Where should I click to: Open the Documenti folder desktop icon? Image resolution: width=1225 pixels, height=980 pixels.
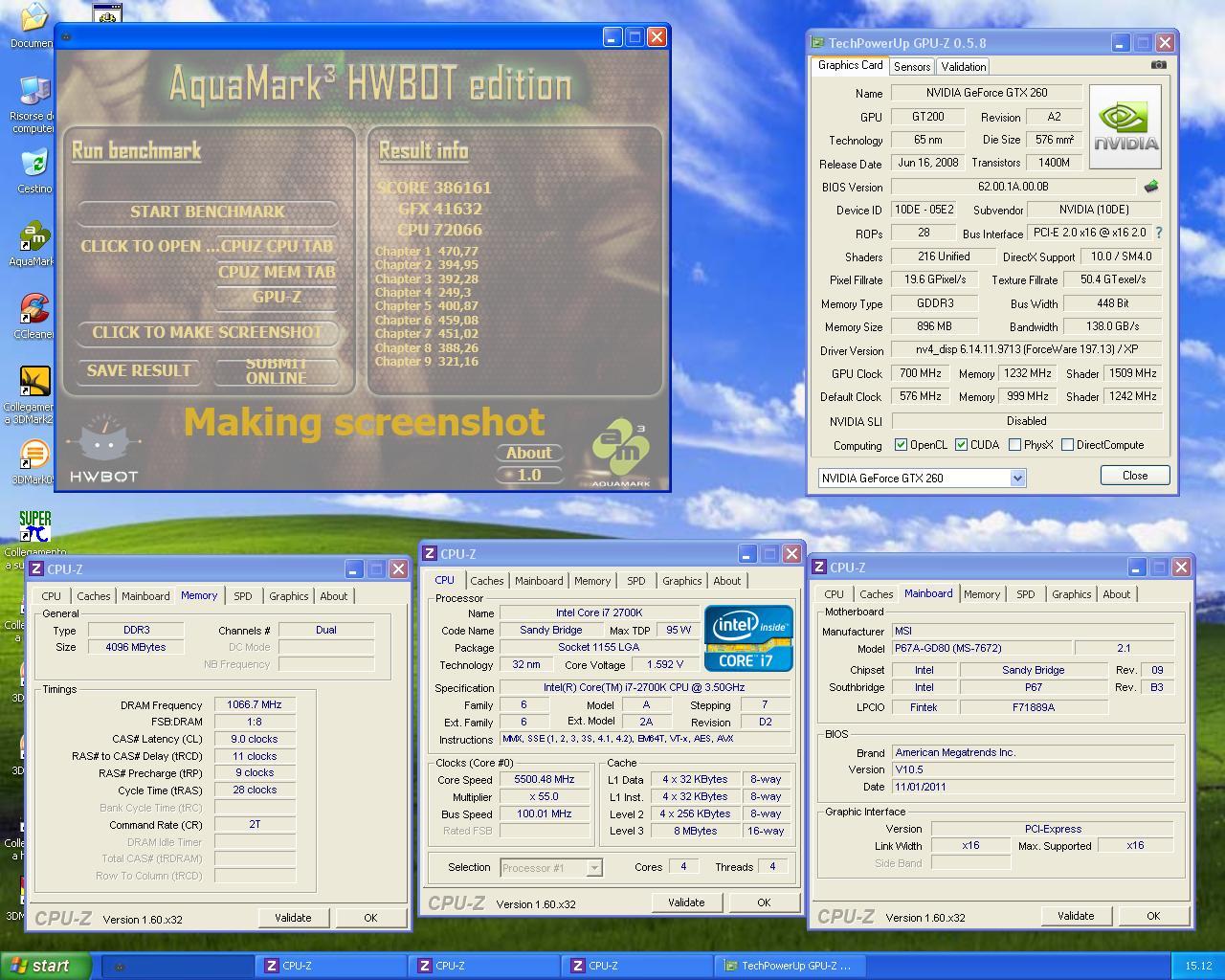coord(33,26)
